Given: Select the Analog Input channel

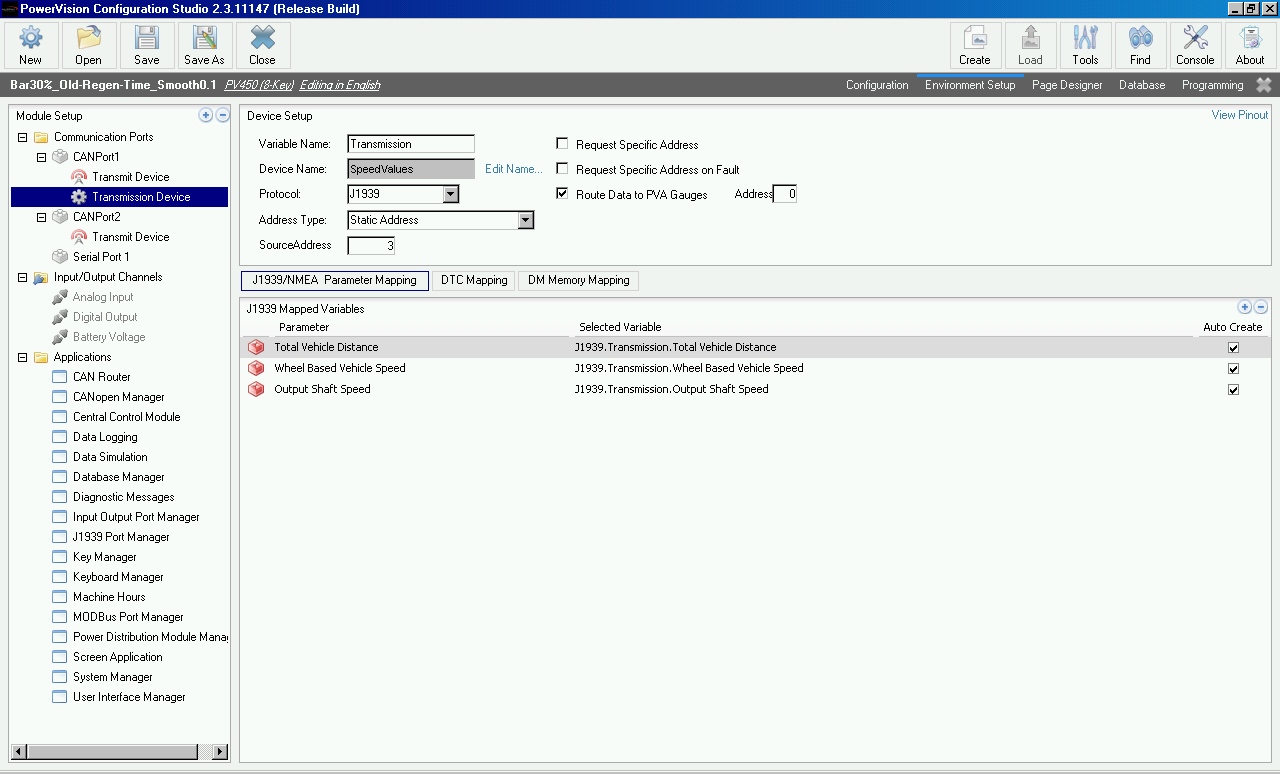Looking at the screenshot, I should pyautogui.click(x=103, y=297).
